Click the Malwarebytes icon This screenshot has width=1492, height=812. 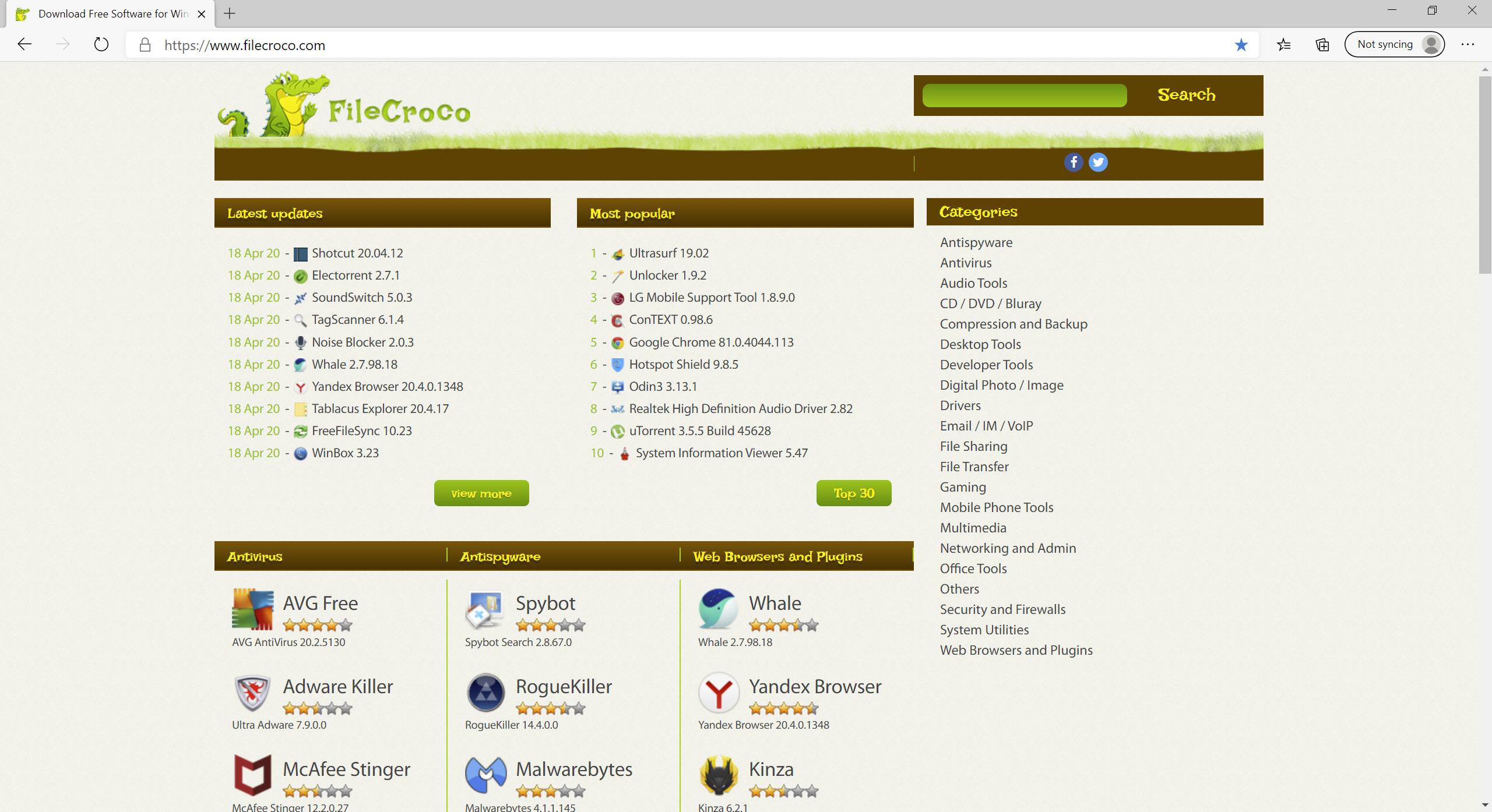[x=485, y=775]
